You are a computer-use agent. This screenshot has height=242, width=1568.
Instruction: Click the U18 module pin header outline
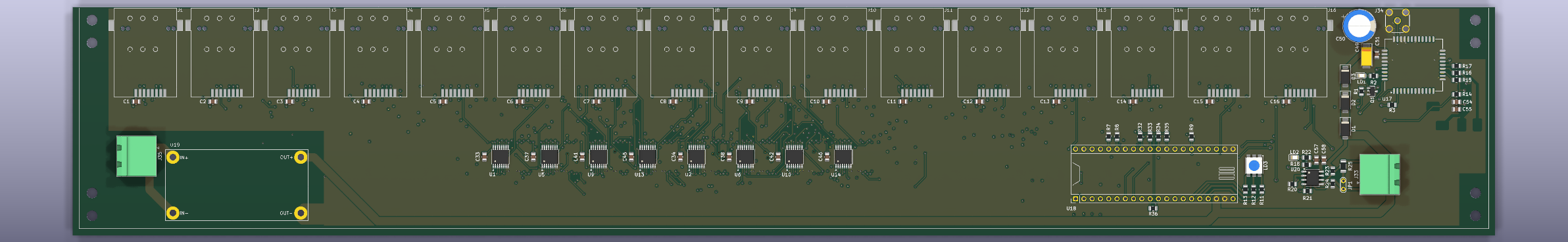click(x=1154, y=174)
